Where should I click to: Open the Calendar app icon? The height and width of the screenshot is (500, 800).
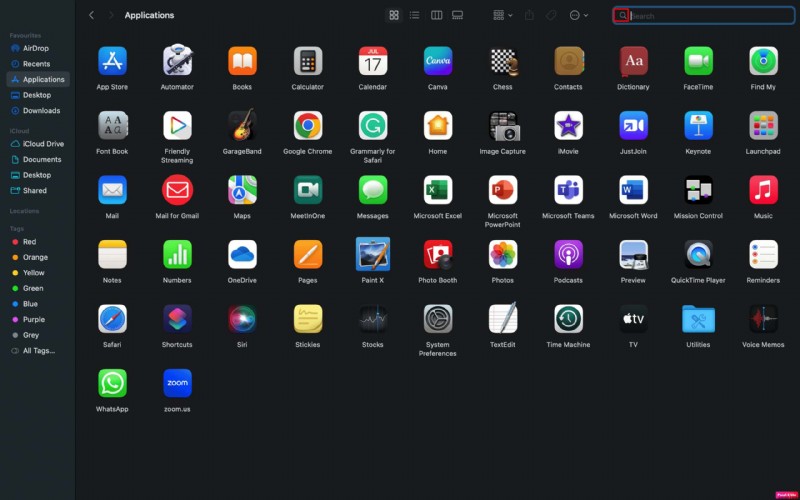[372, 61]
